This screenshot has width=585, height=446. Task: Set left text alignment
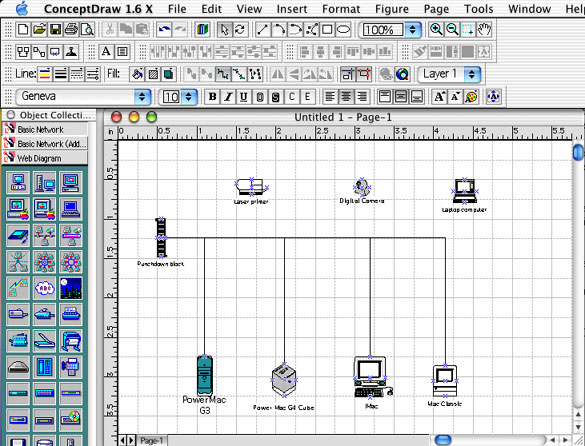pyautogui.click(x=330, y=97)
